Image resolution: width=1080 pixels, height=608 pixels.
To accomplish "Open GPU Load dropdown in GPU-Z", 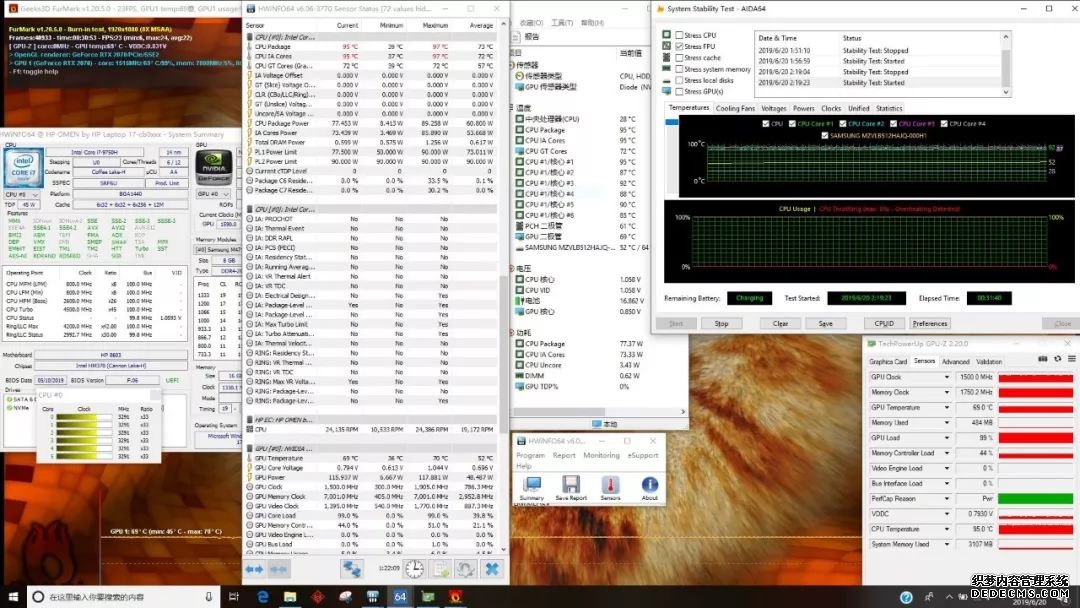I will [946, 438].
